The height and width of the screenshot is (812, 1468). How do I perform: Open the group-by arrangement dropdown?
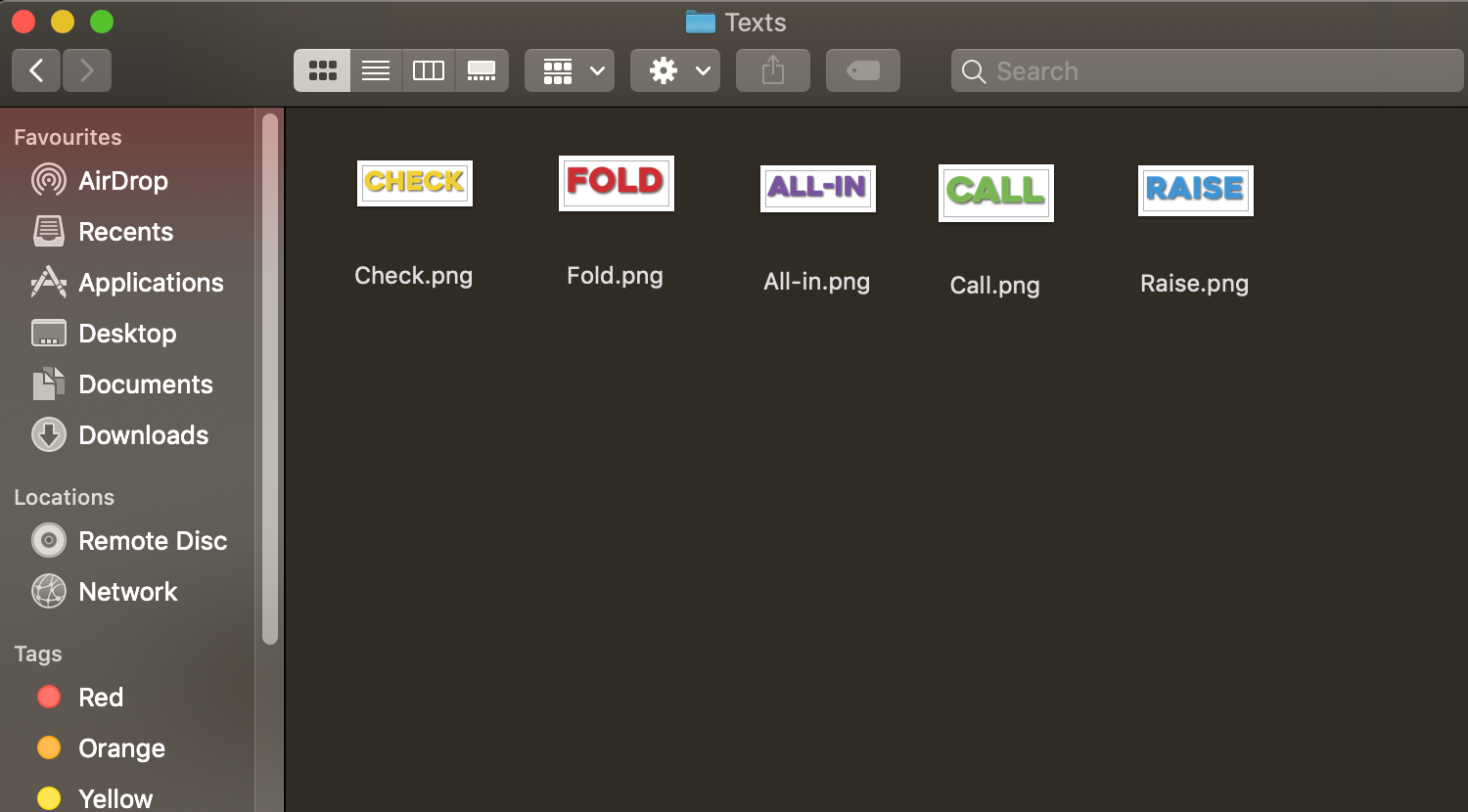[570, 70]
